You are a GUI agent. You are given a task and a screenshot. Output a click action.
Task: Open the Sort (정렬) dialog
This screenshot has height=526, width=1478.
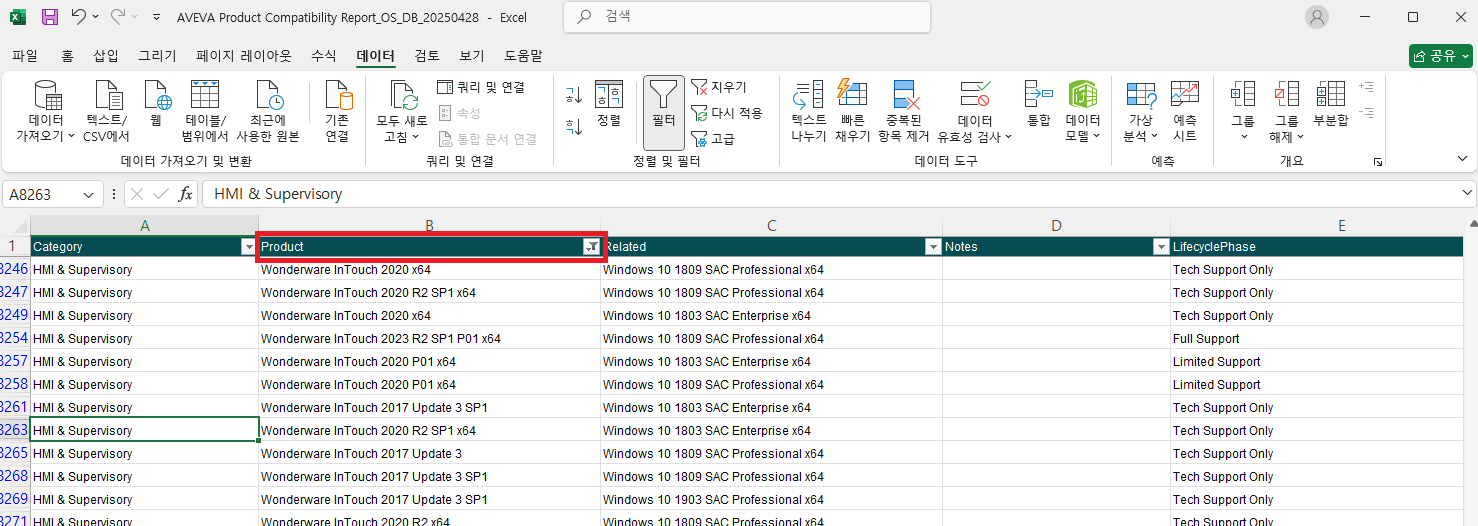coord(609,105)
